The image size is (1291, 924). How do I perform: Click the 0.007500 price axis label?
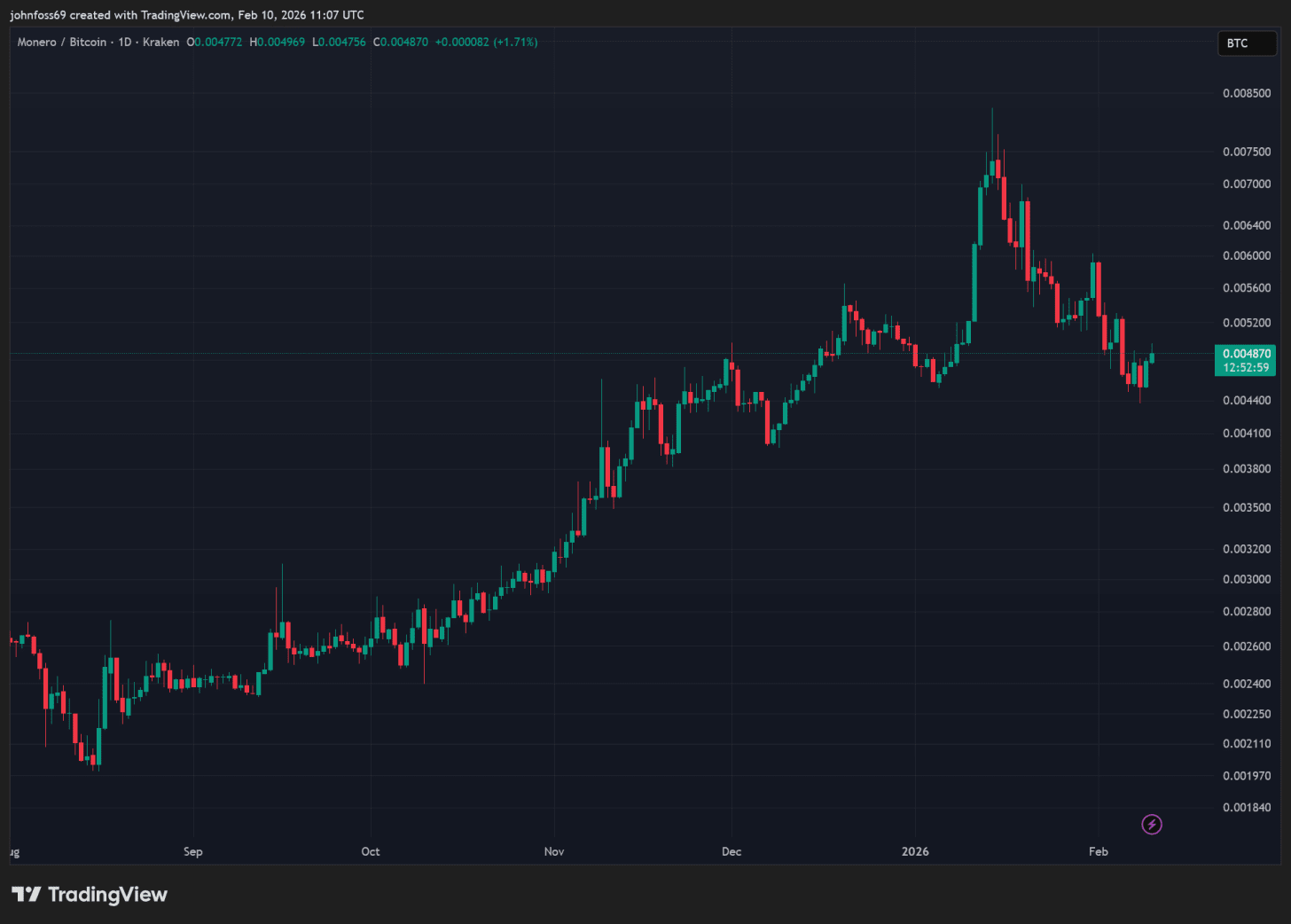(1247, 152)
